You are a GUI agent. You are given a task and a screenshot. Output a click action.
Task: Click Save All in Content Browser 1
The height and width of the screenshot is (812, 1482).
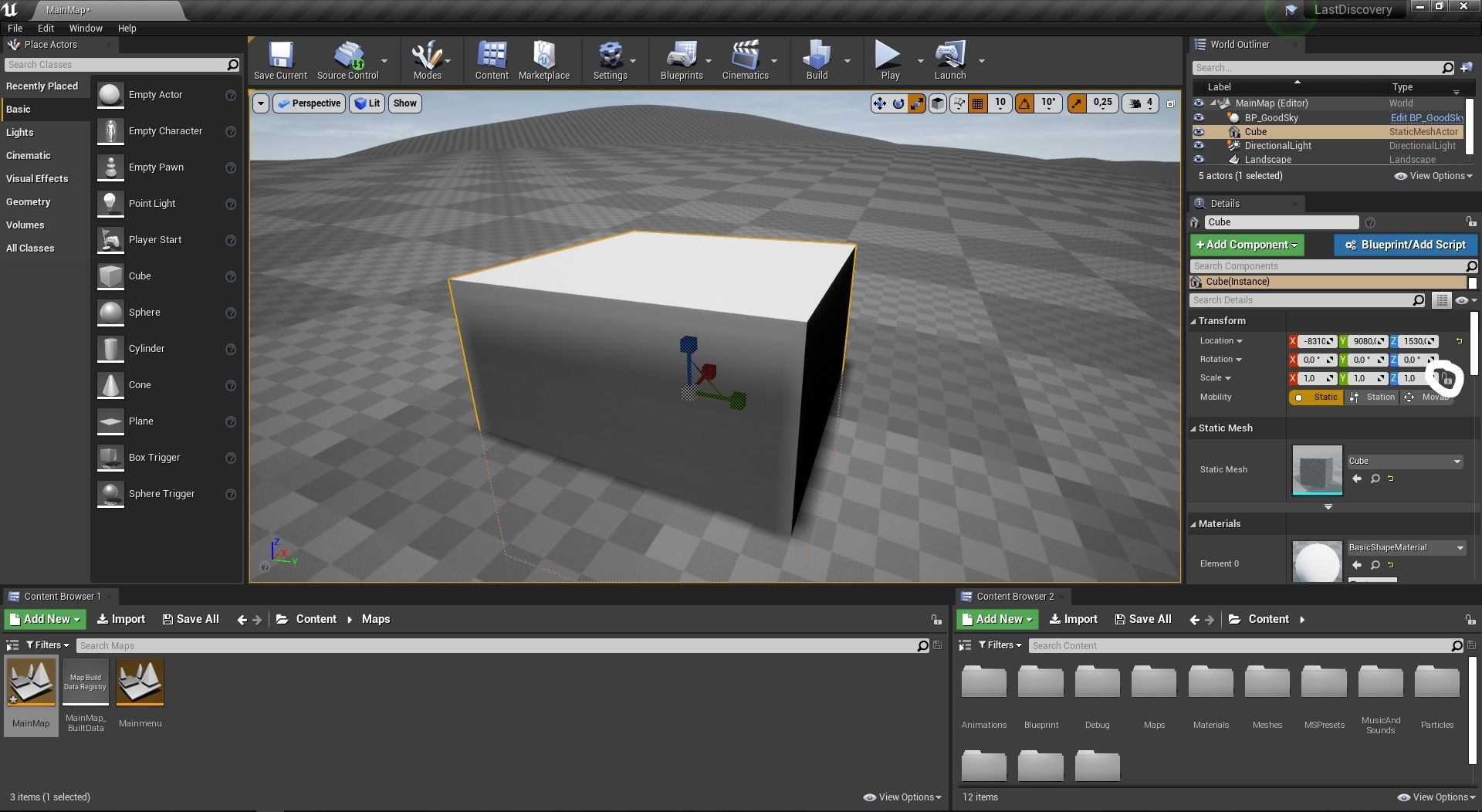(190, 620)
